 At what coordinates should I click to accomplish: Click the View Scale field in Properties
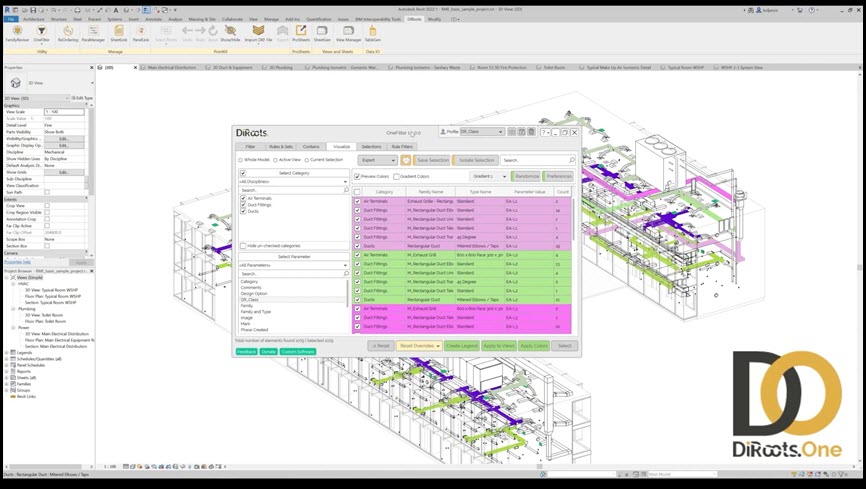(x=64, y=112)
